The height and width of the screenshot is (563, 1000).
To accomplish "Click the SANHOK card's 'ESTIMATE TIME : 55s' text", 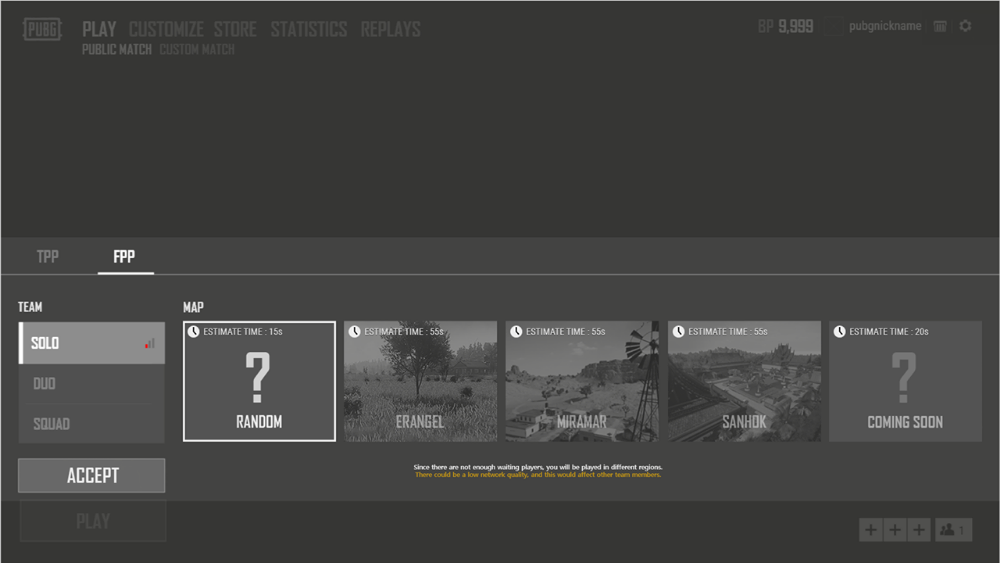I will pos(728,332).
